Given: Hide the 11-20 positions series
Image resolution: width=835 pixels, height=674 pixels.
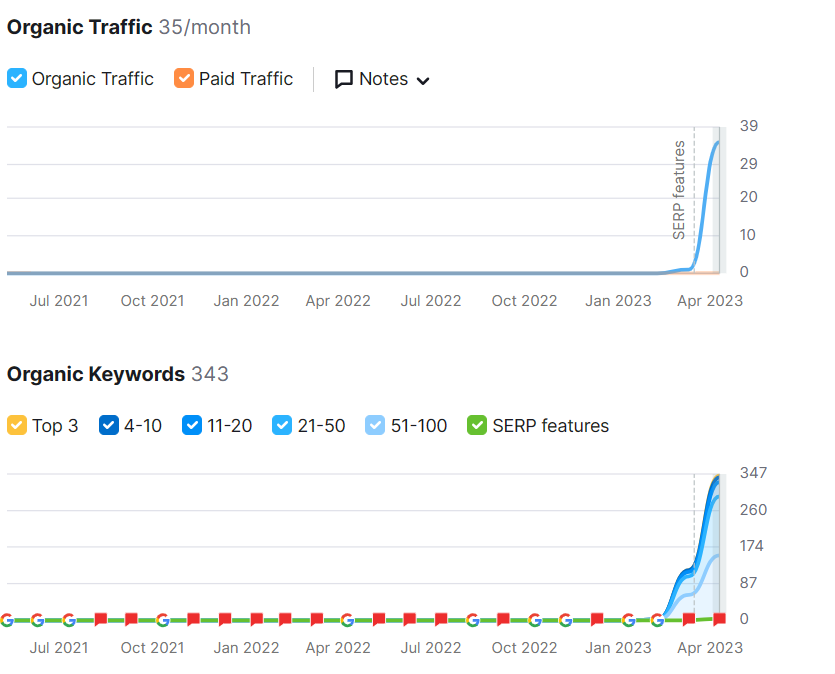Looking at the screenshot, I should [192, 426].
